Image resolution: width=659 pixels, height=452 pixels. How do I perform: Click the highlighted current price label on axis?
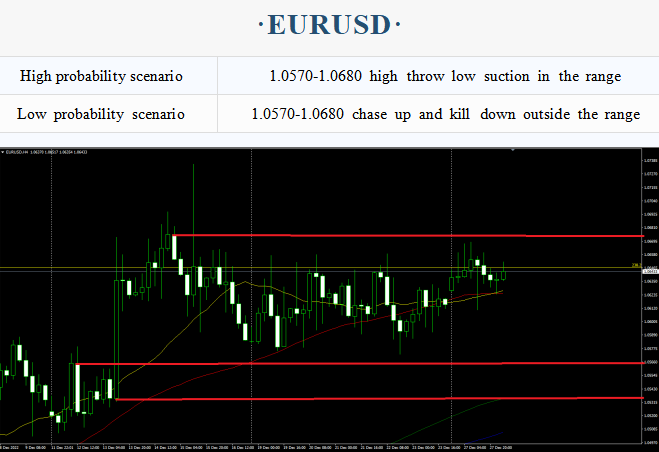pos(650,272)
